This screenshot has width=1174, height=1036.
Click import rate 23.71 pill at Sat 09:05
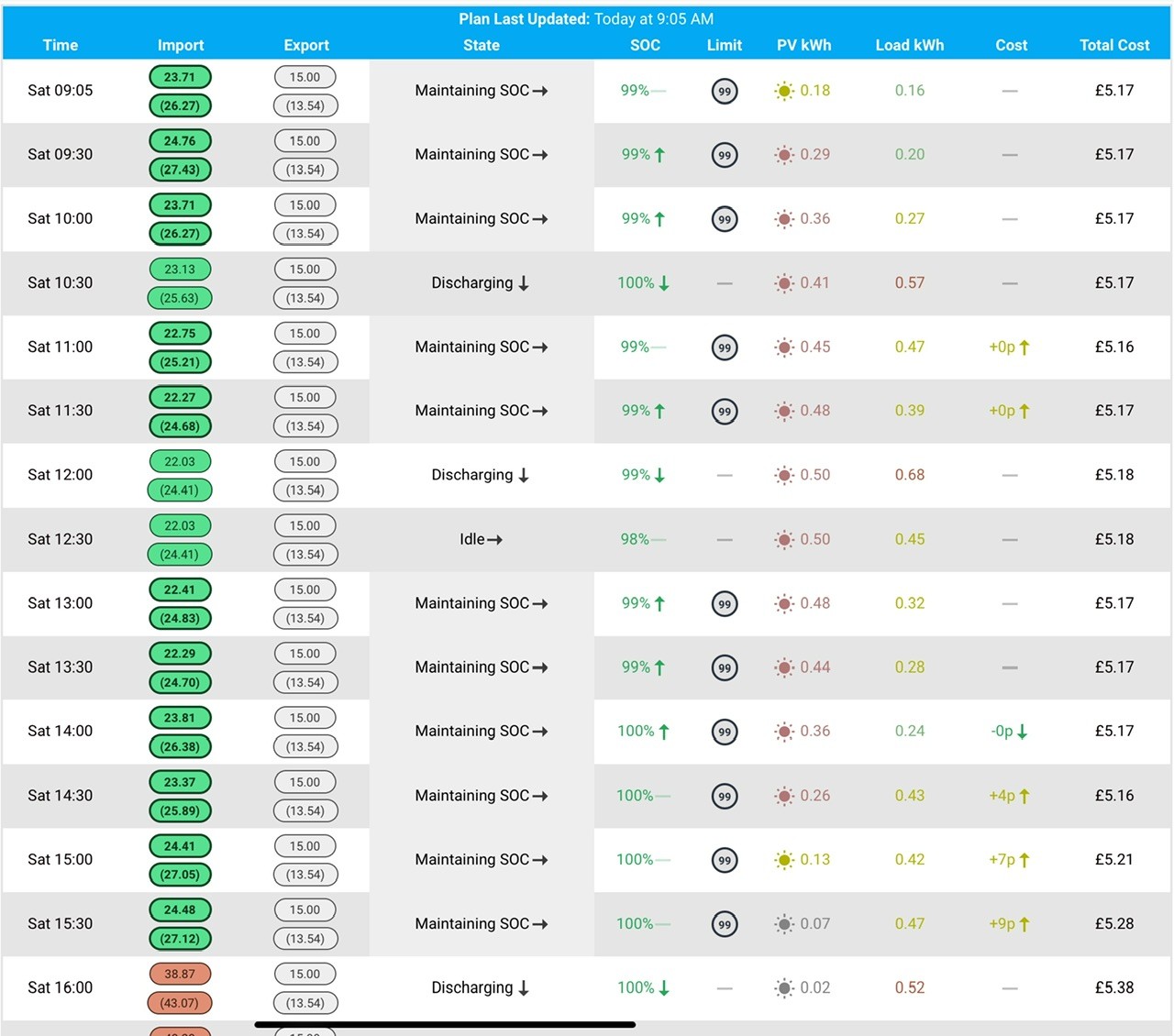(180, 77)
